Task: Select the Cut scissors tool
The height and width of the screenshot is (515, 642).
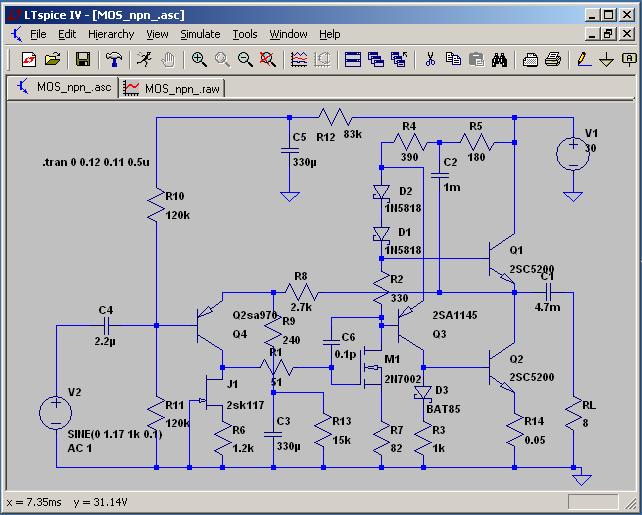Action: pyautogui.click(x=430, y=60)
